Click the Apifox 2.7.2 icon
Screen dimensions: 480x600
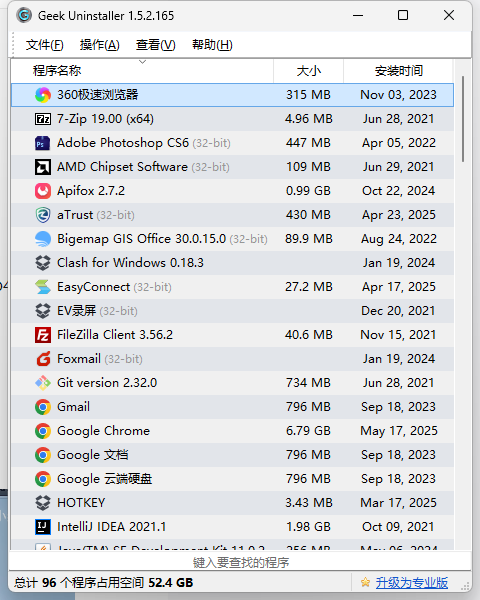43,191
